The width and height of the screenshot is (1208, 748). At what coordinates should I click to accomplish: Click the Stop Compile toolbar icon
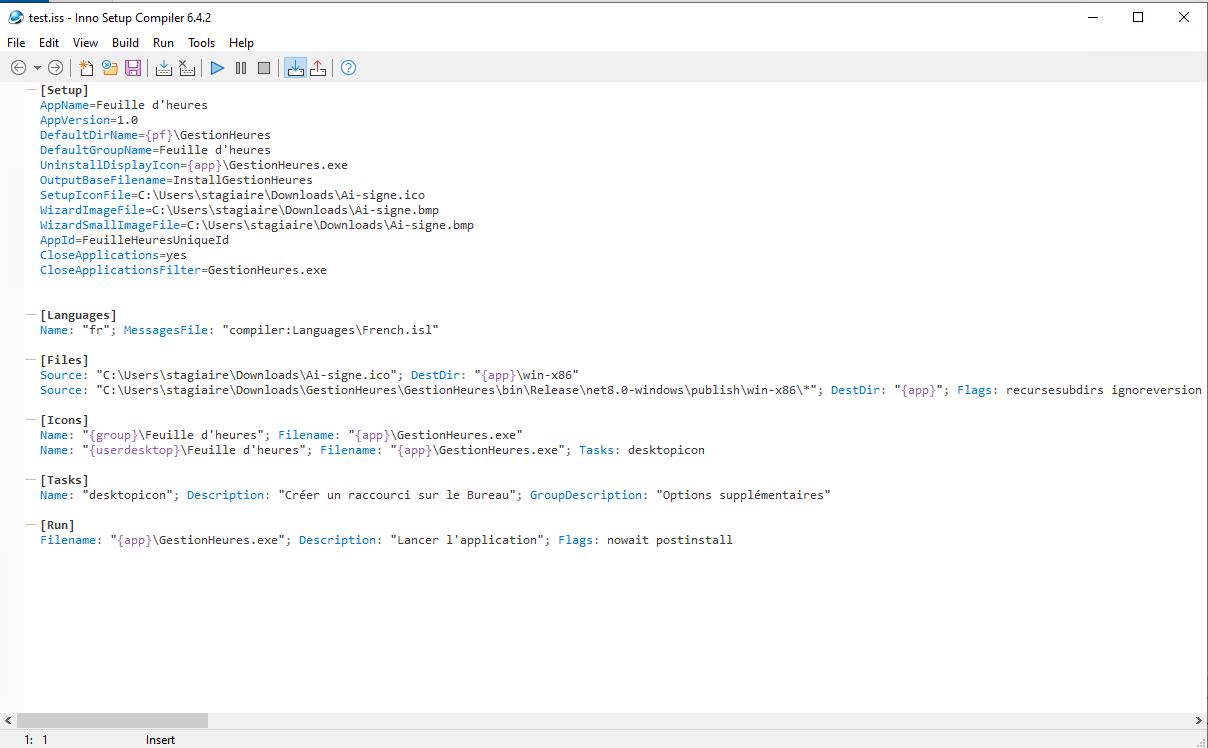[186, 68]
